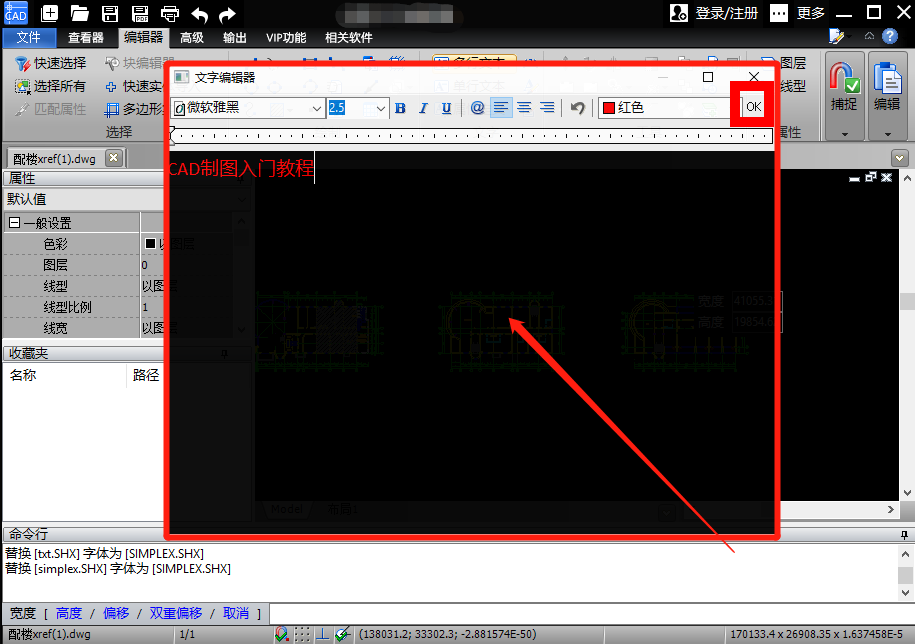Click 选择所有 select all tool
This screenshot has height=644, width=915.
[51, 86]
